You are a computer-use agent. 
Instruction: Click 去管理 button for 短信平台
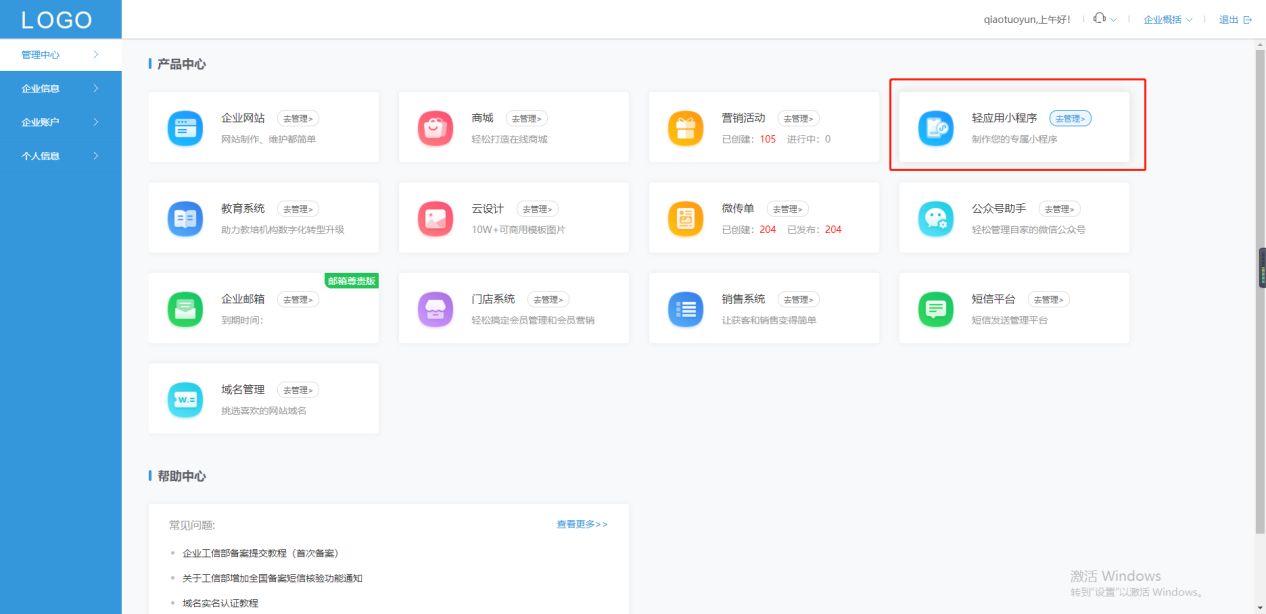(1048, 300)
